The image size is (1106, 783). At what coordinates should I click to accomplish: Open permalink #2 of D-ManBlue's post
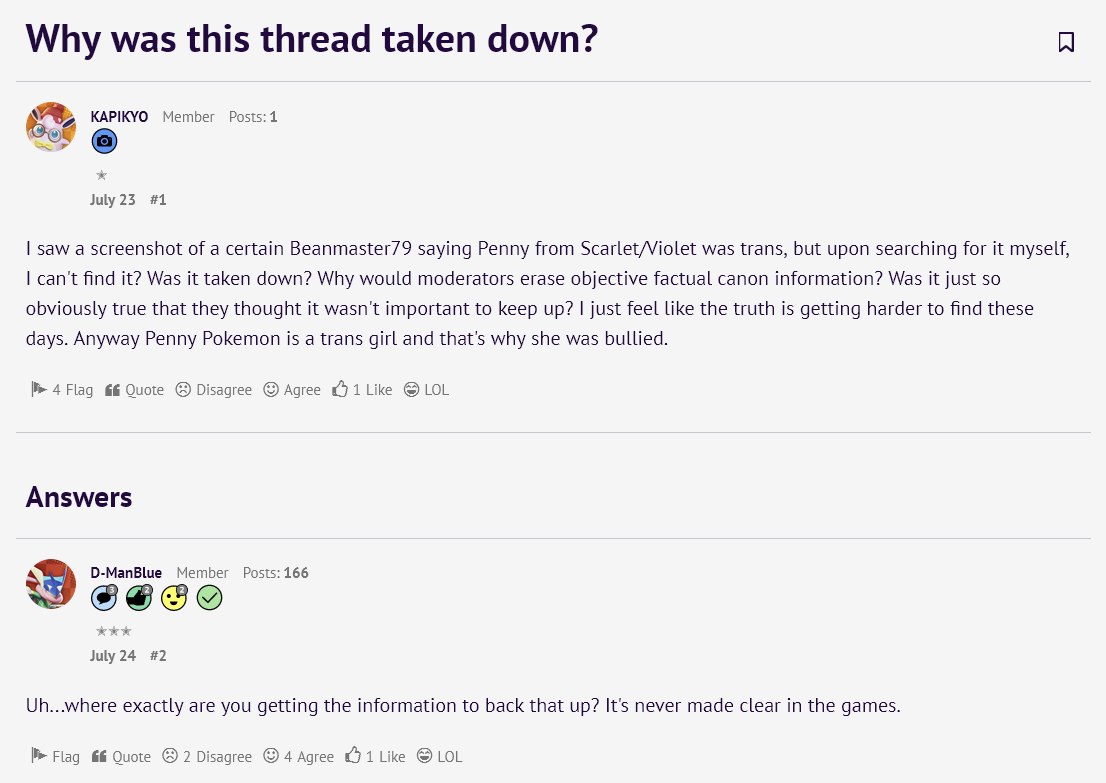click(x=158, y=656)
